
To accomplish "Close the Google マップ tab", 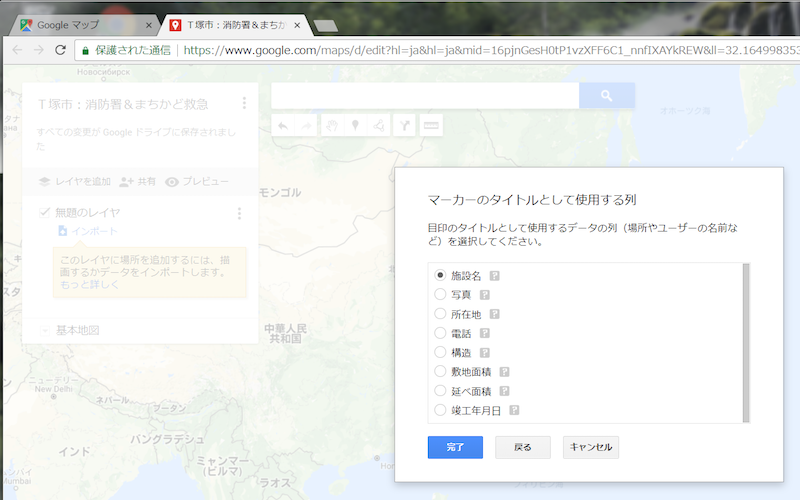I will [148, 25].
